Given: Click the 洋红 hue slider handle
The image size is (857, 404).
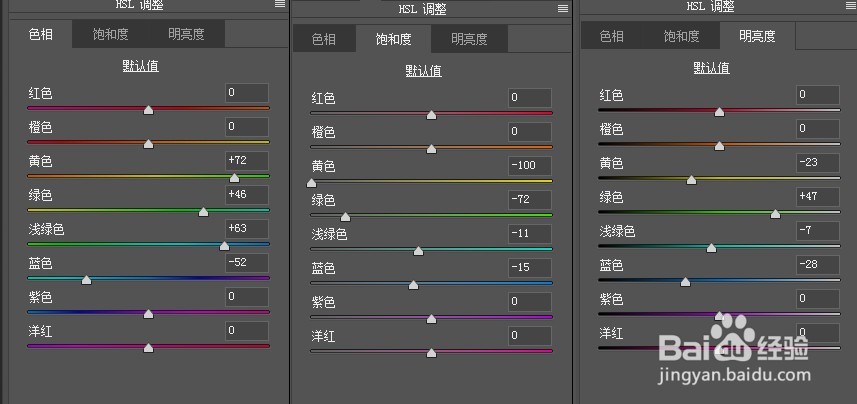Looking at the screenshot, I should pos(148,348).
